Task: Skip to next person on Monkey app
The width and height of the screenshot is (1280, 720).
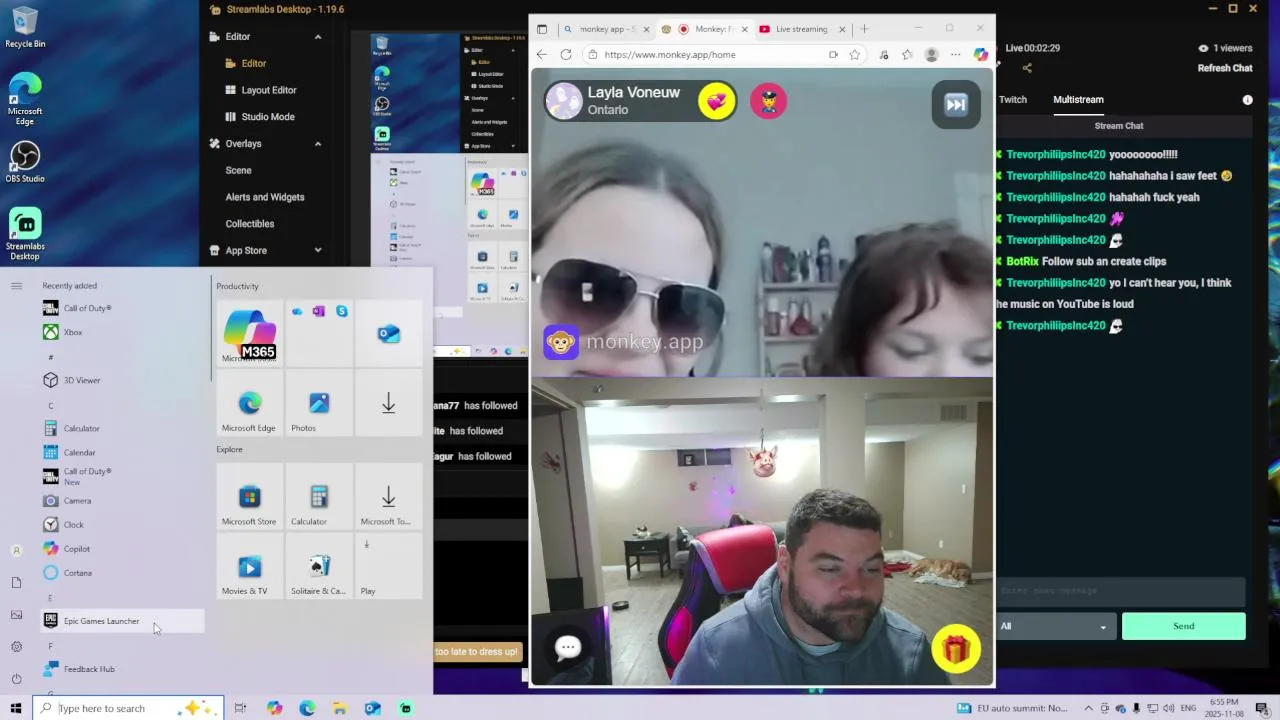Action: (x=956, y=105)
